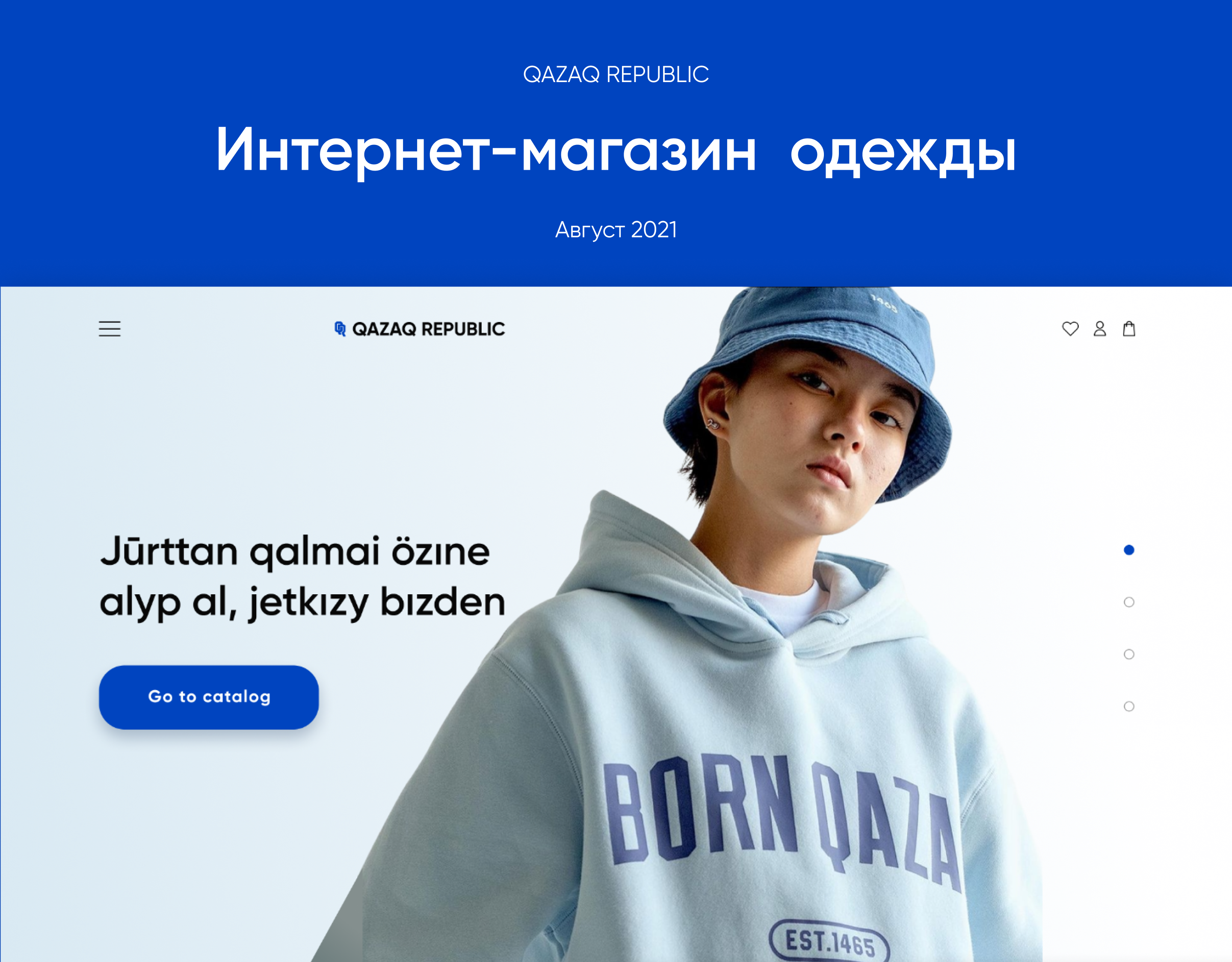Click the Go to catalog button
This screenshot has height=962, width=1232.
[209, 697]
